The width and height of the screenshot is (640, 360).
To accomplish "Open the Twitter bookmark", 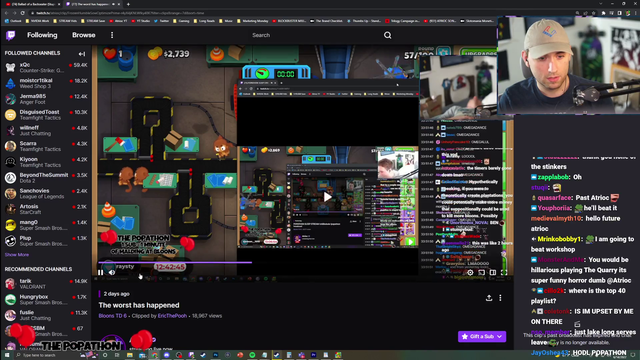I will [x=162, y=21].
